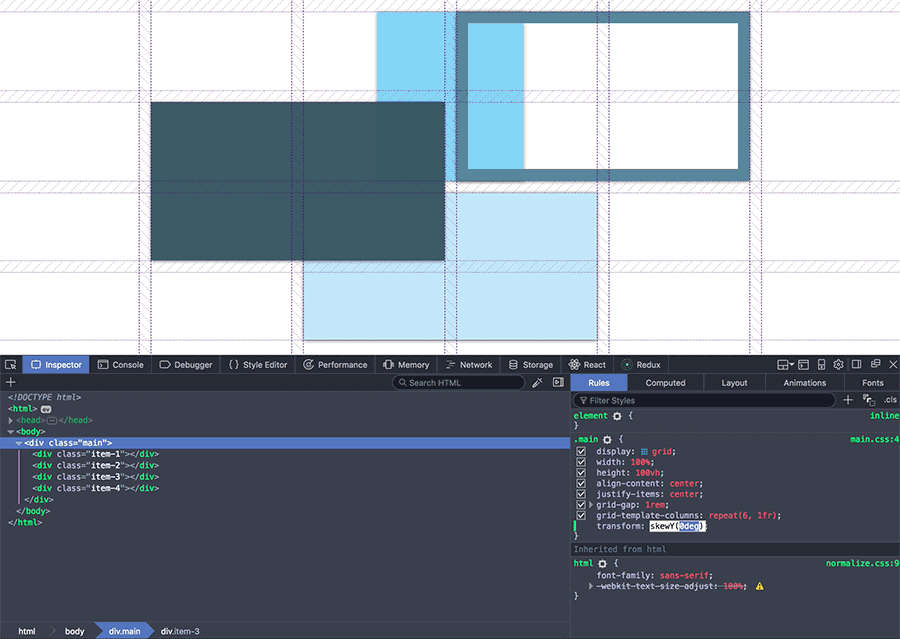Disable the grid-template-columns declaration

point(581,516)
